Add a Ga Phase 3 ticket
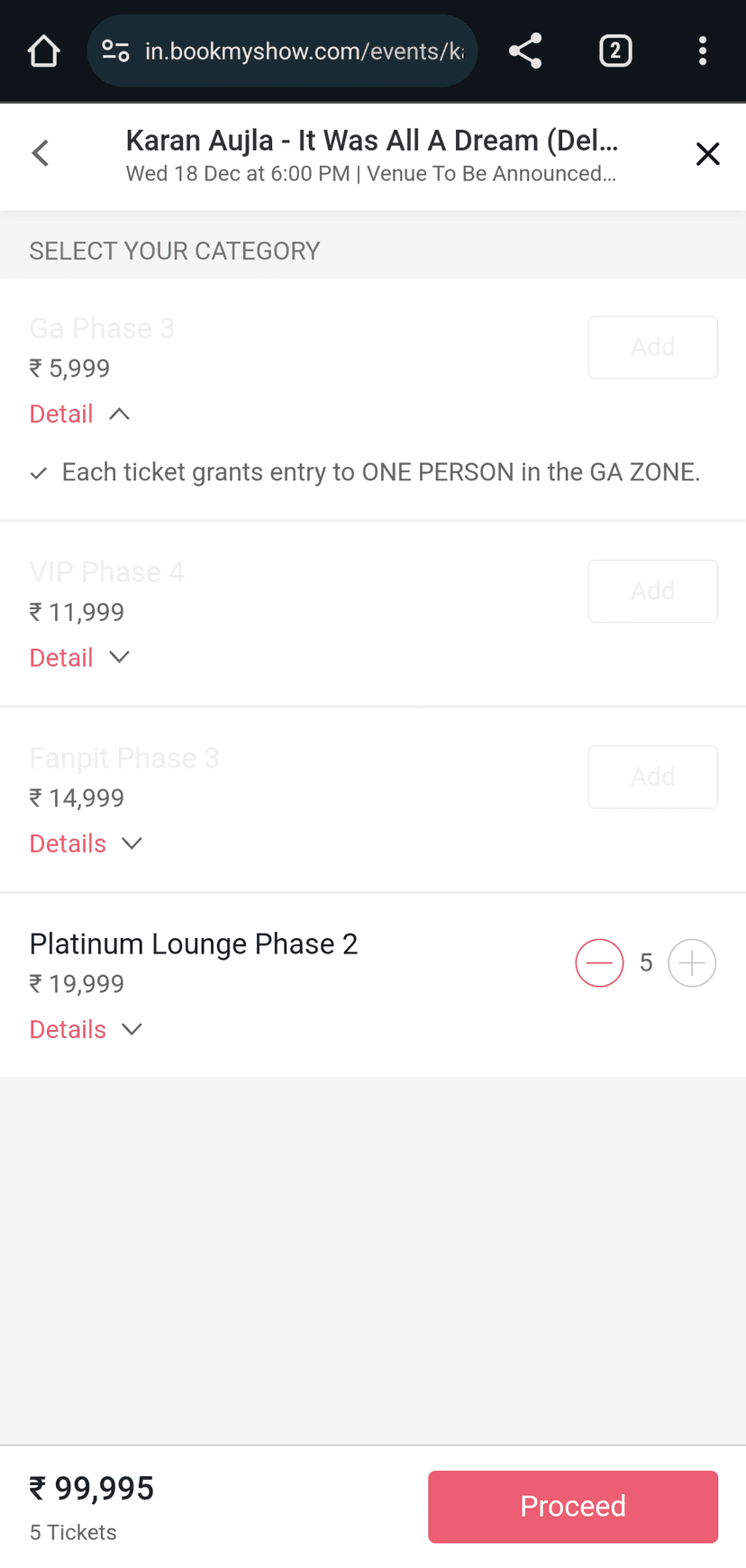Viewport: 746px width, 1568px height. pyautogui.click(x=652, y=347)
